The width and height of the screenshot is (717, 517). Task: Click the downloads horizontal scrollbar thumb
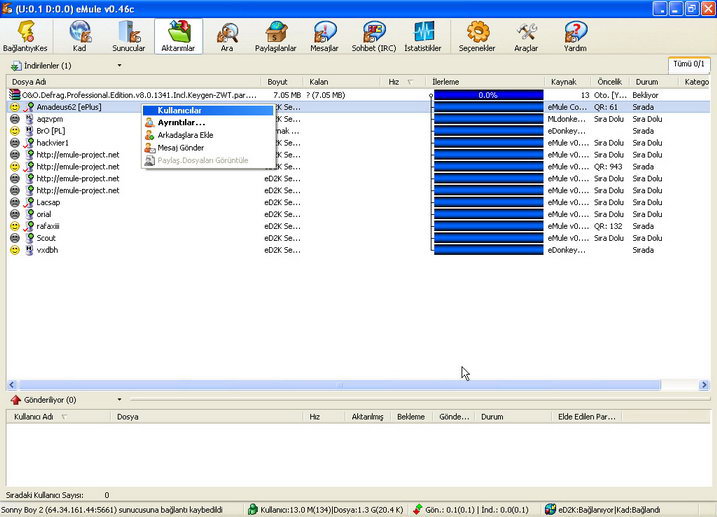pyautogui.click(x=340, y=385)
